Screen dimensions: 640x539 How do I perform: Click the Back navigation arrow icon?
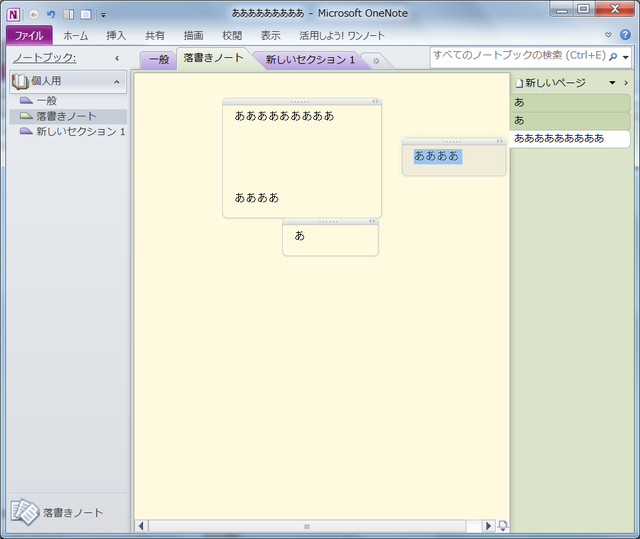[34, 15]
